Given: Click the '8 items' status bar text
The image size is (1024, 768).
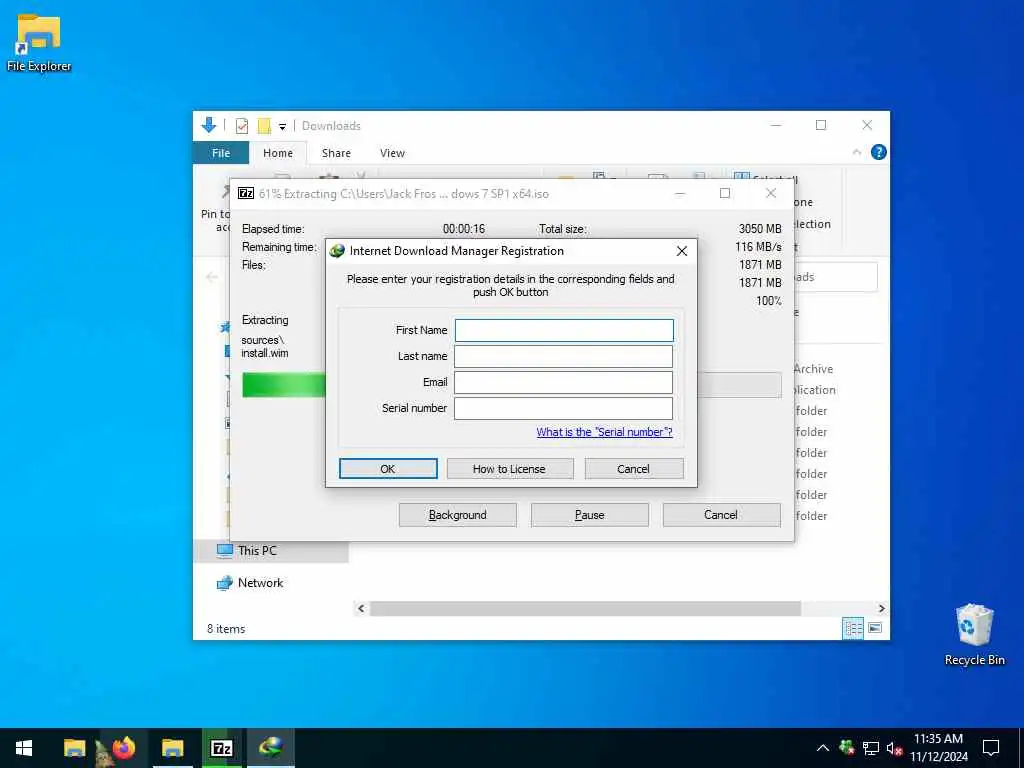Looking at the screenshot, I should point(226,629).
